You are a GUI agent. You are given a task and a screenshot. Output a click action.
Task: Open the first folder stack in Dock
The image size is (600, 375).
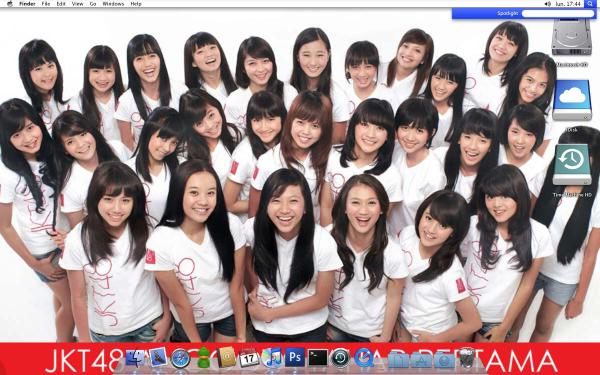[398, 360]
